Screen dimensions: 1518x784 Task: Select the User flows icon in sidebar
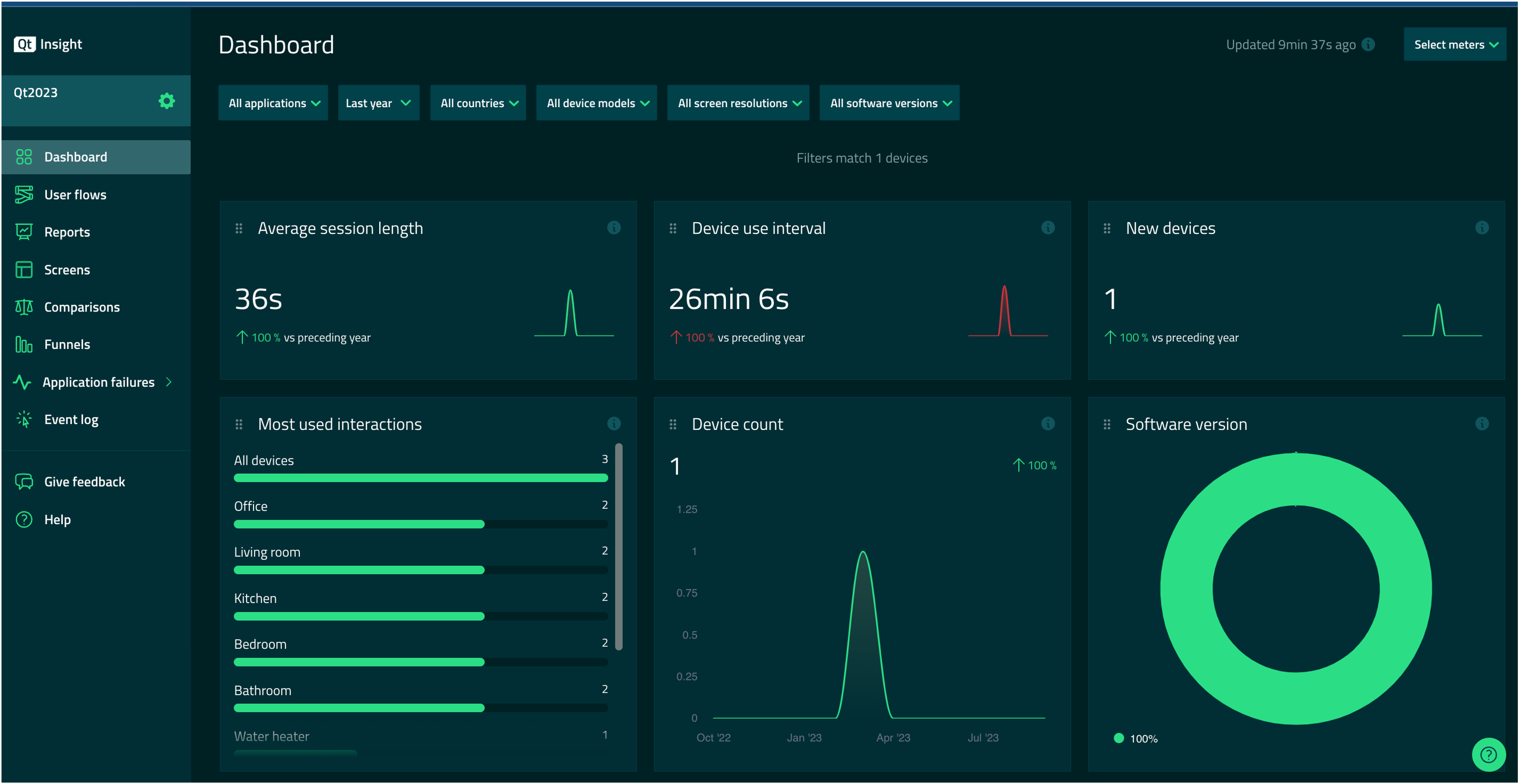point(24,194)
